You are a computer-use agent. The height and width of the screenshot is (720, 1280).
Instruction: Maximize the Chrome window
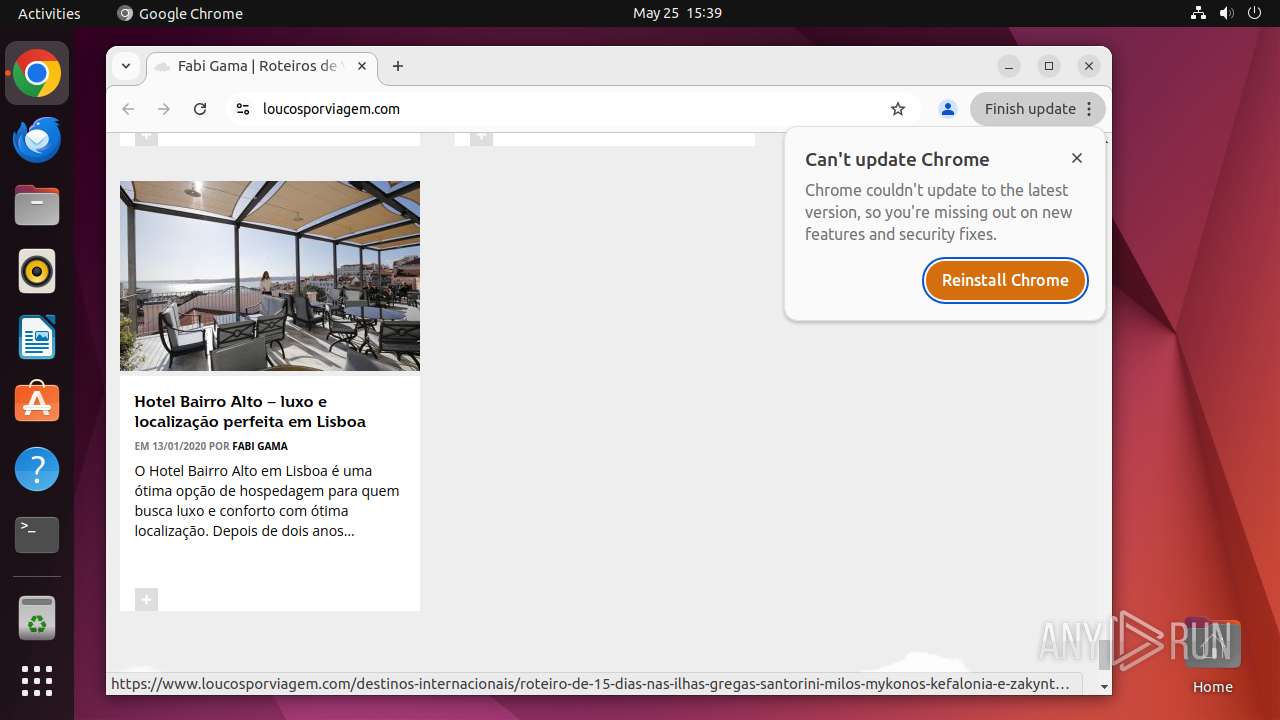pyautogui.click(x=1049, y=66)
